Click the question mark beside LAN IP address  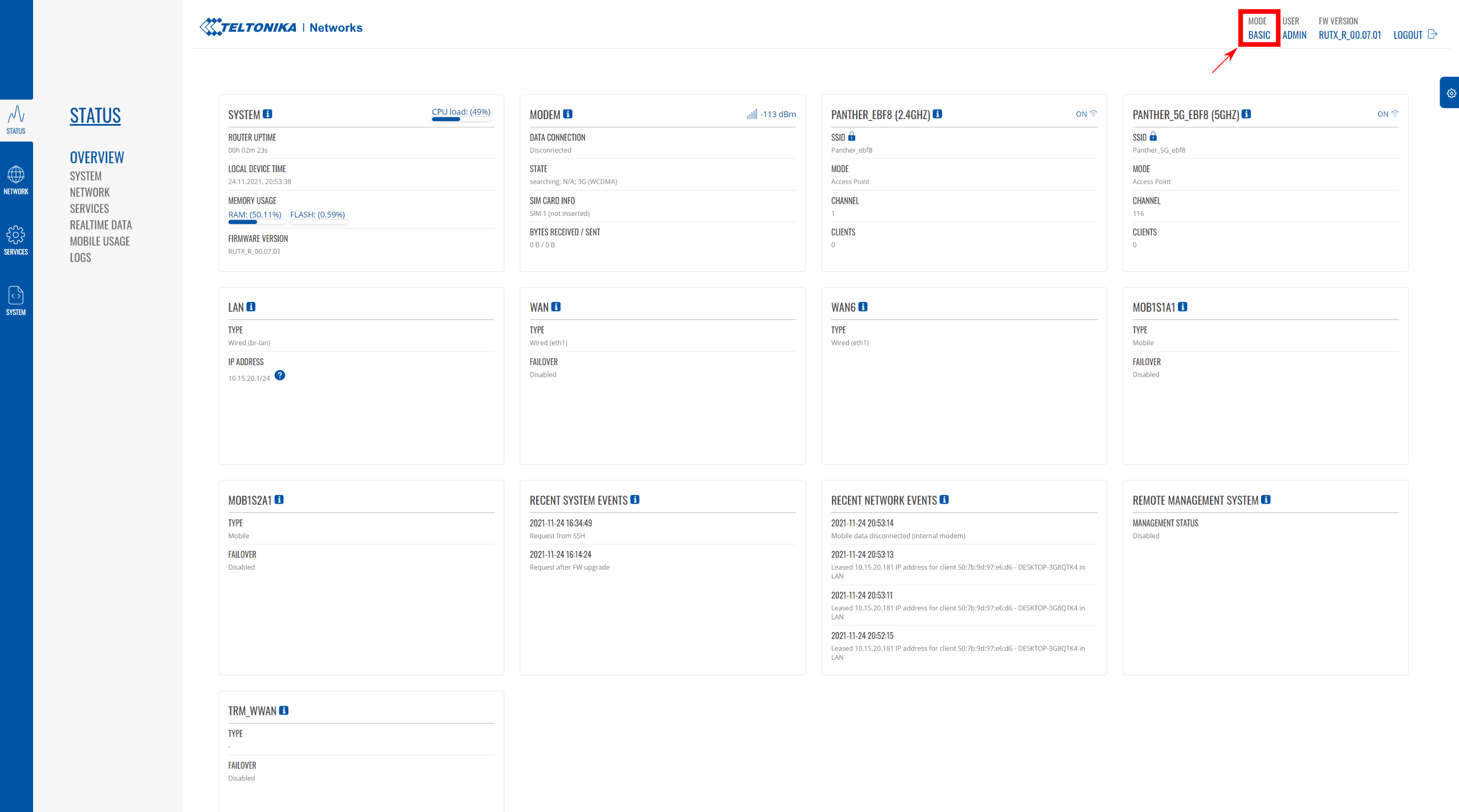pos(280,375)
